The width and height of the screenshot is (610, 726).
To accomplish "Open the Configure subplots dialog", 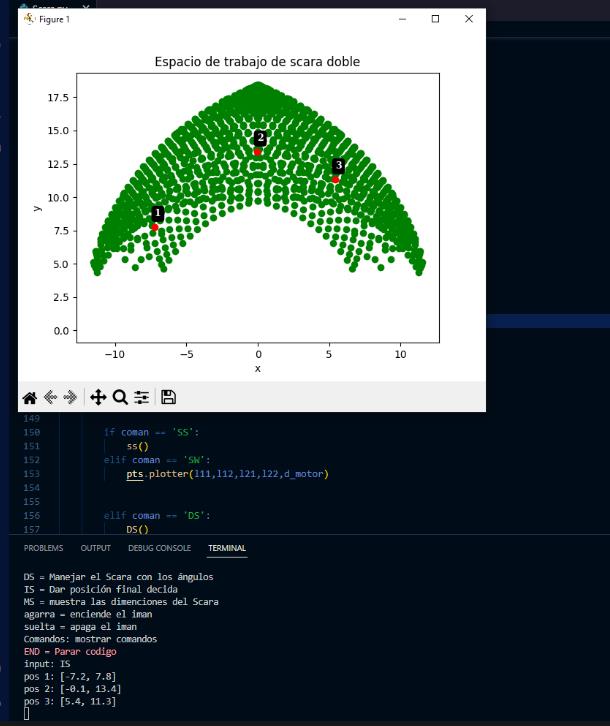I will click(x=141, y=397).
